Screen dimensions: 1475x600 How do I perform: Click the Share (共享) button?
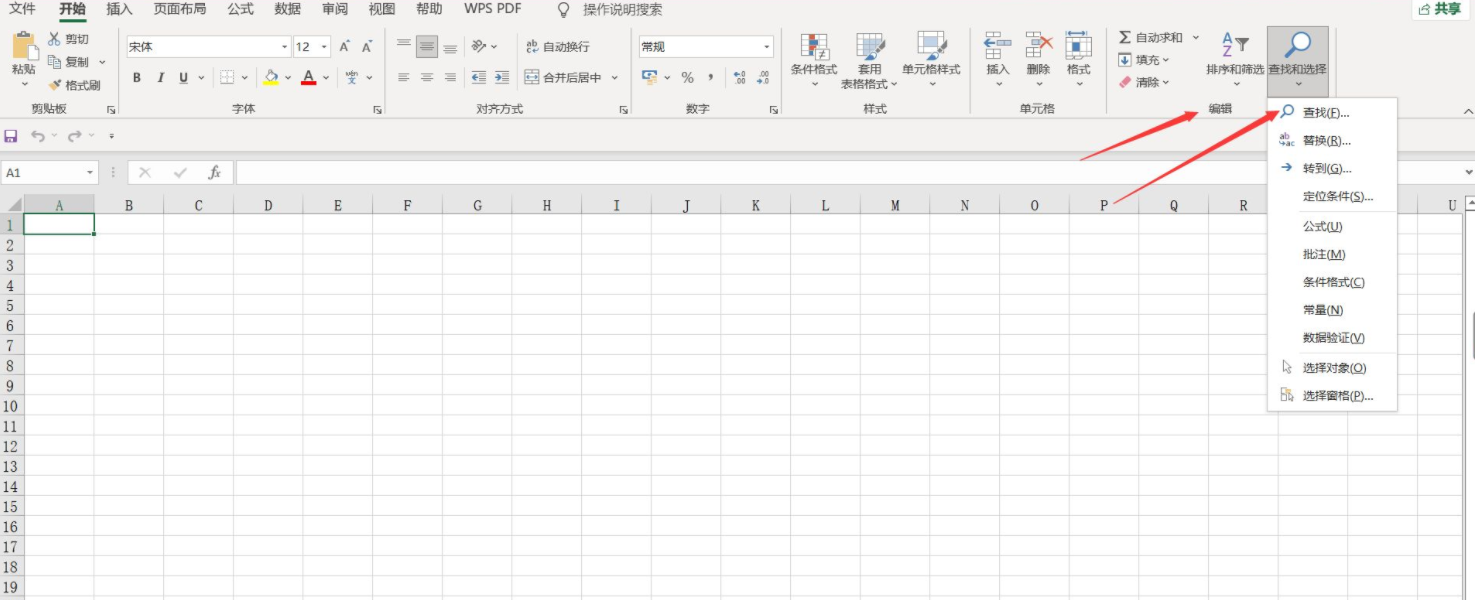click(x=1440, y=9)
